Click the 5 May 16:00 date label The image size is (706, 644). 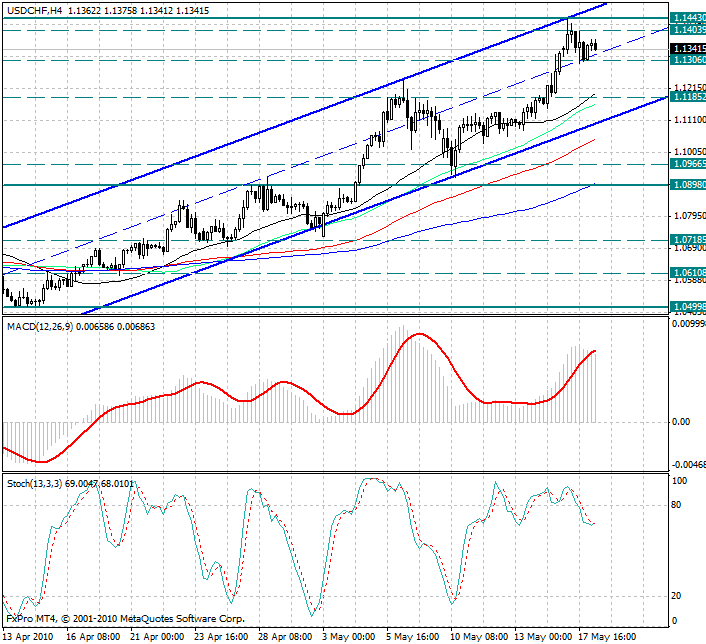click(413, 637)
